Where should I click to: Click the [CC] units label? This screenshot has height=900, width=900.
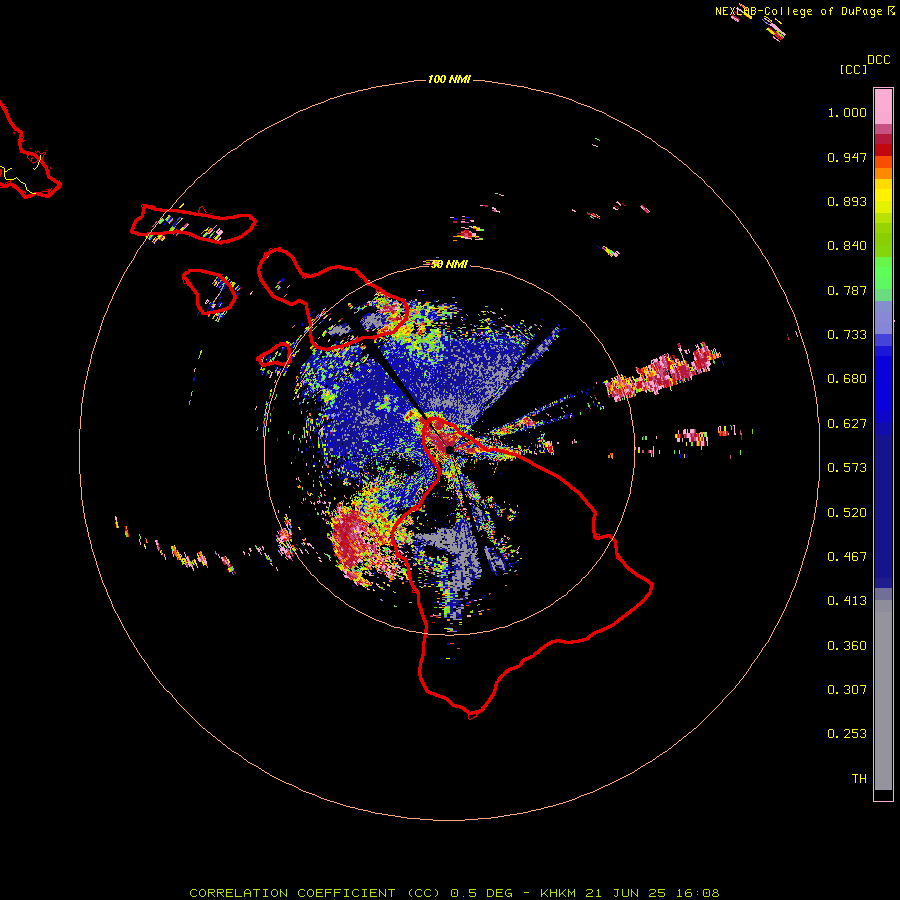[853, 69]
